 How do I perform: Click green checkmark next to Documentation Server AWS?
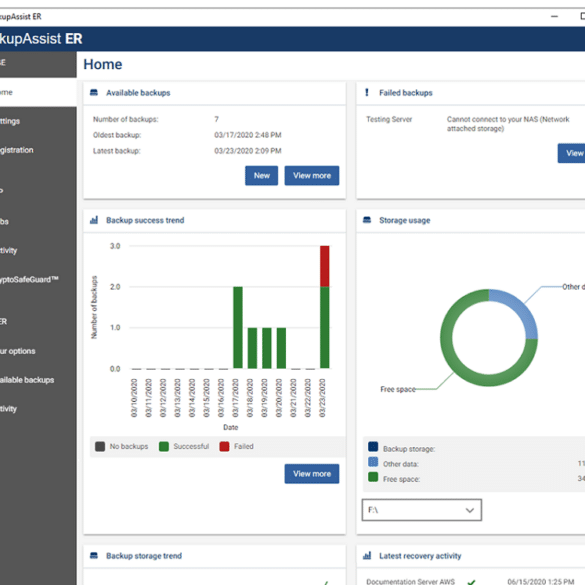point(471,582)
